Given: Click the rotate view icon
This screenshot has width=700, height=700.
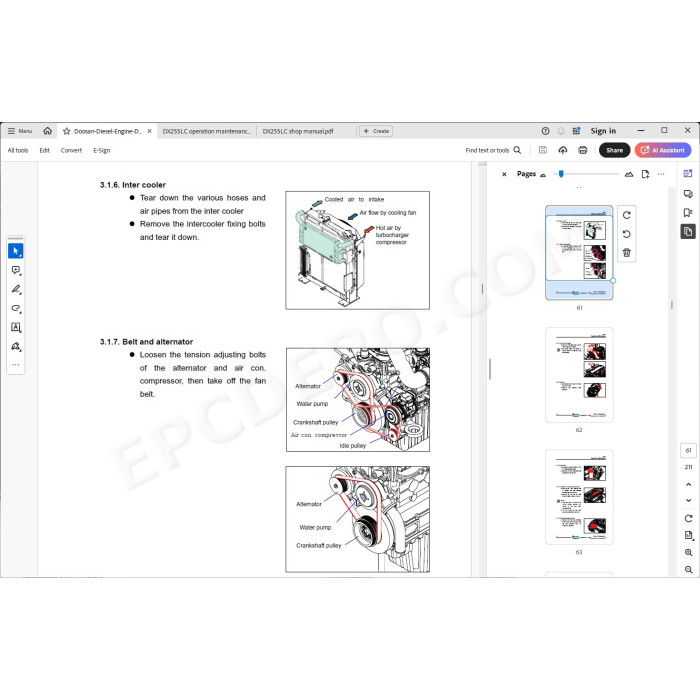Looking at the screenshot, I should click(688, 518).
